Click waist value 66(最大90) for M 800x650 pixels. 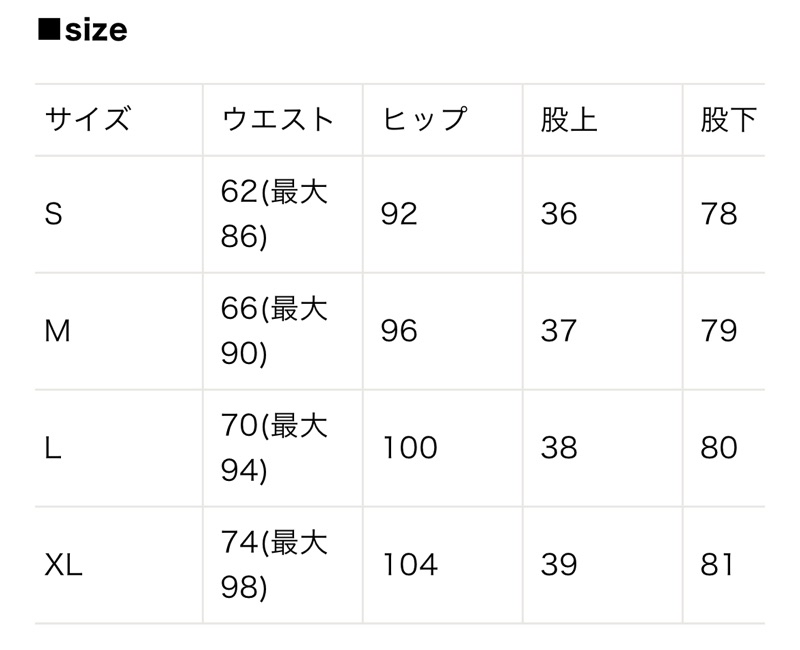[274, 331]
